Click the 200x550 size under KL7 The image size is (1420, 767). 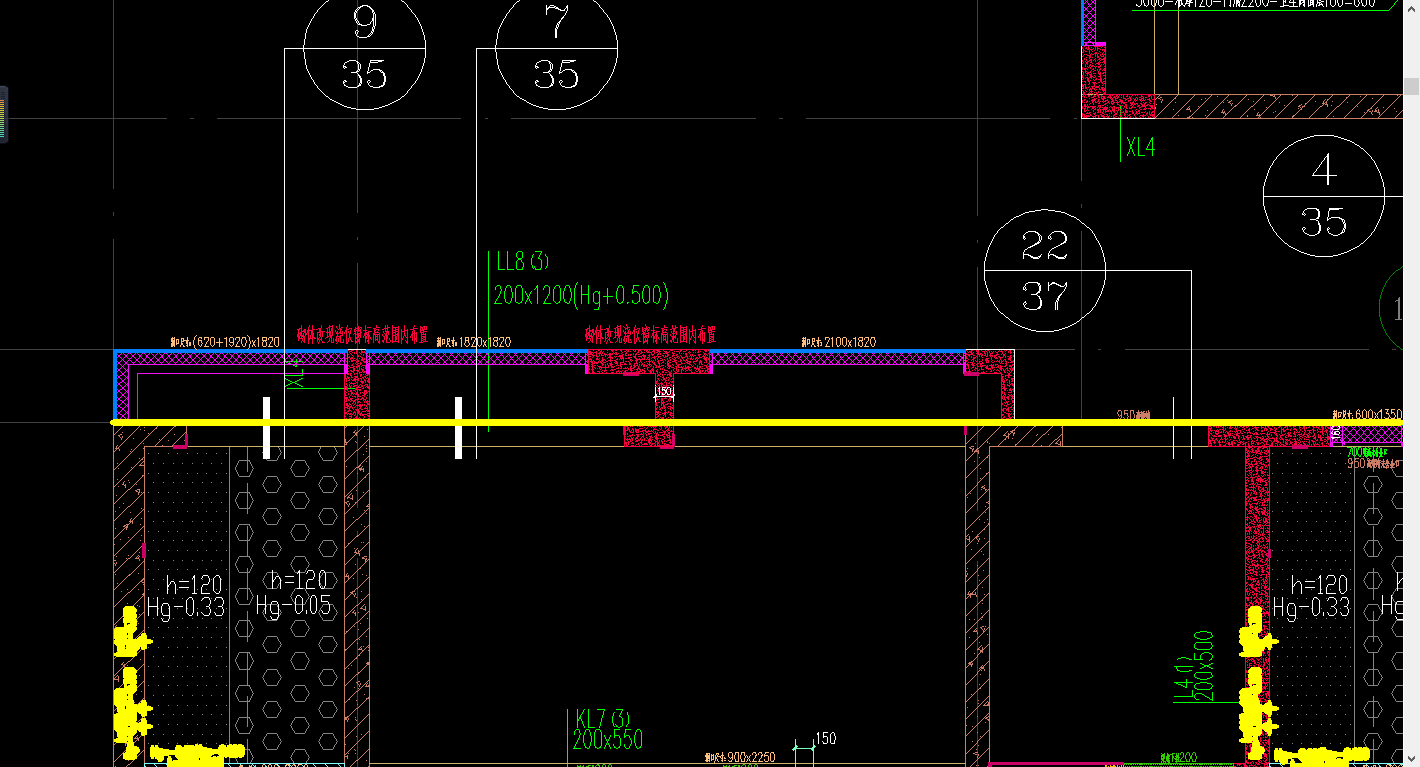coord(608,740)
